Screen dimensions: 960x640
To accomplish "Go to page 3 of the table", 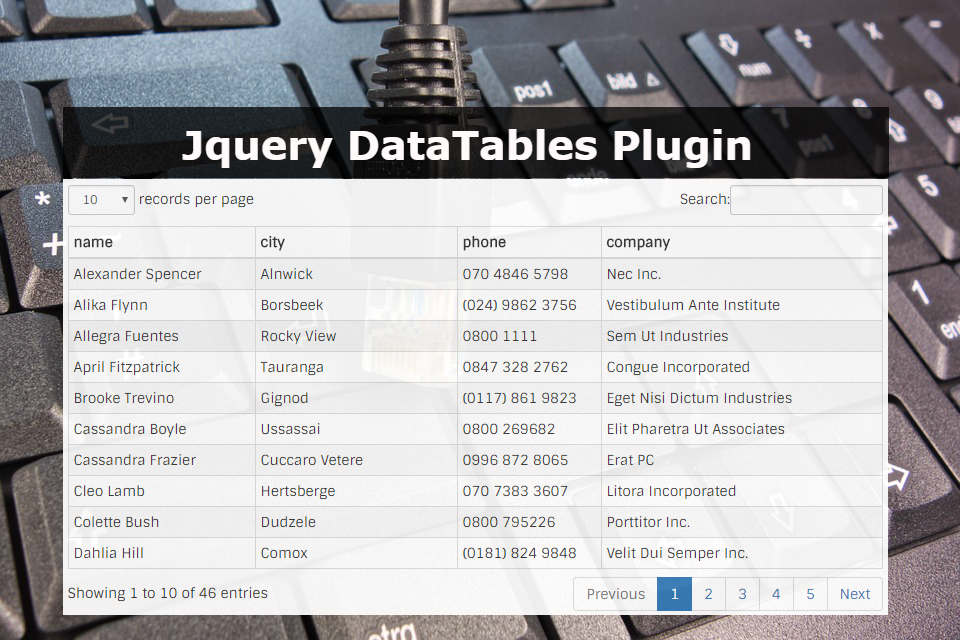I will coord(742,593).
